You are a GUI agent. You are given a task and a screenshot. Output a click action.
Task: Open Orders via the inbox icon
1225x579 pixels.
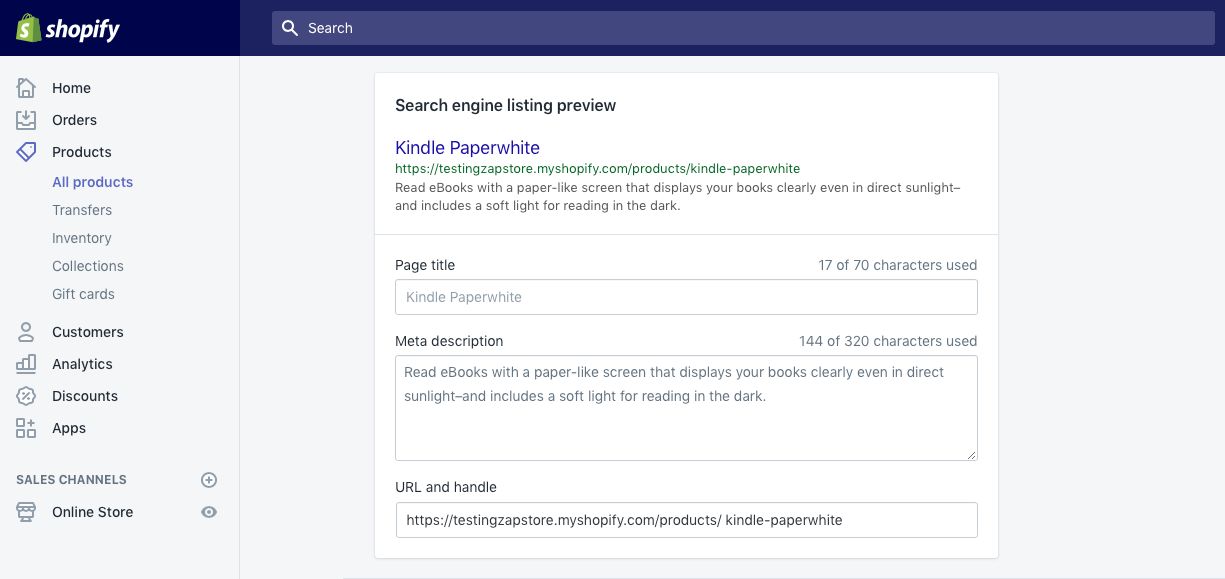coord(26,120)
